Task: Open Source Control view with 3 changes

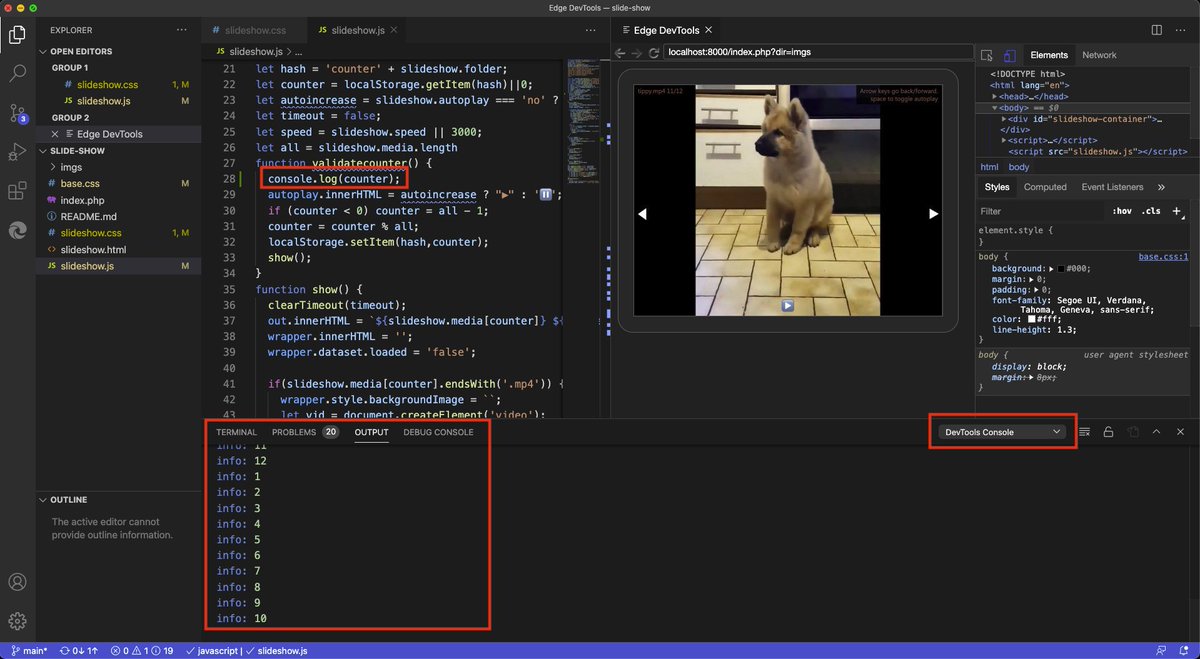Action: coord(17,113)
